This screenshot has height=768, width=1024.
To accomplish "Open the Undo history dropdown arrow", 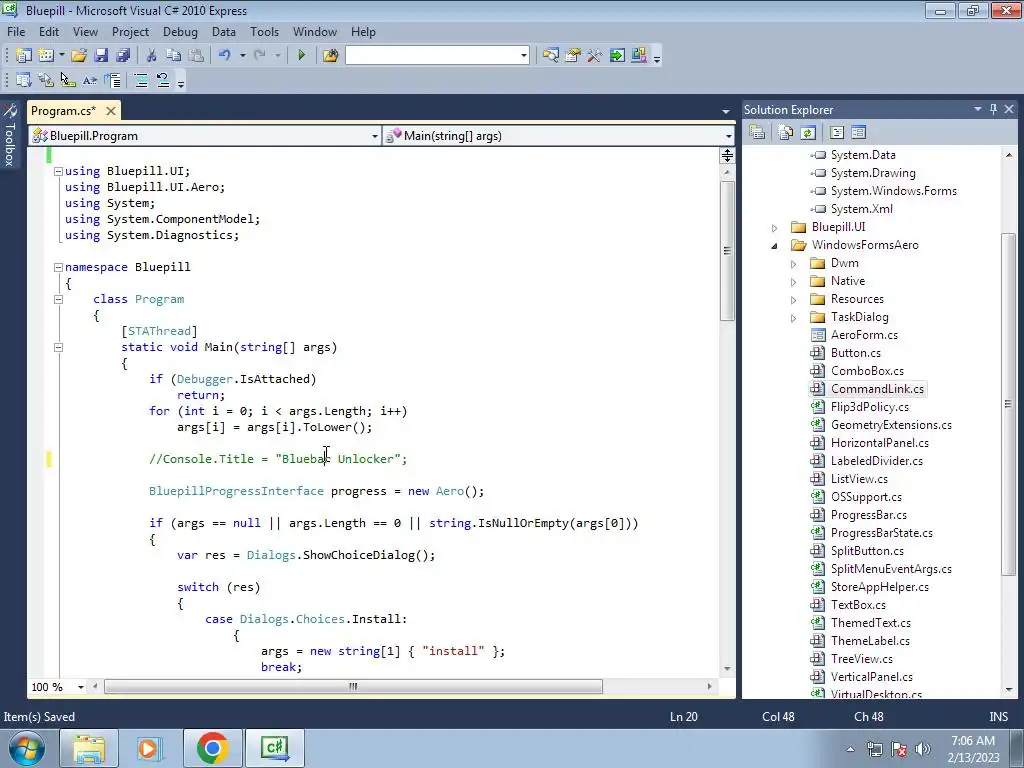I will [x=242, y=56].
